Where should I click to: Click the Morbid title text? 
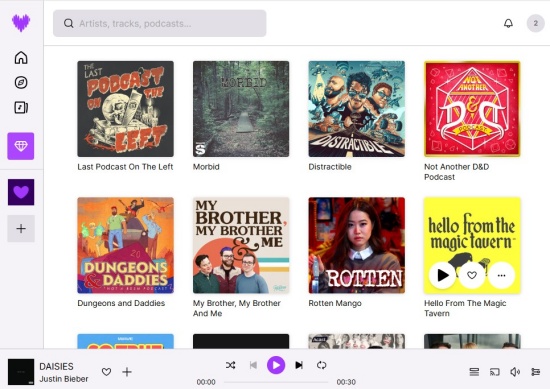(206, 167)
